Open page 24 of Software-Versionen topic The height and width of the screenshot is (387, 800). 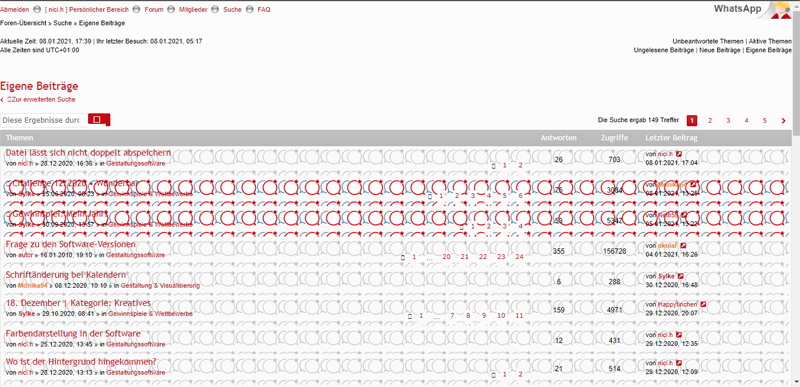[519, 257]
